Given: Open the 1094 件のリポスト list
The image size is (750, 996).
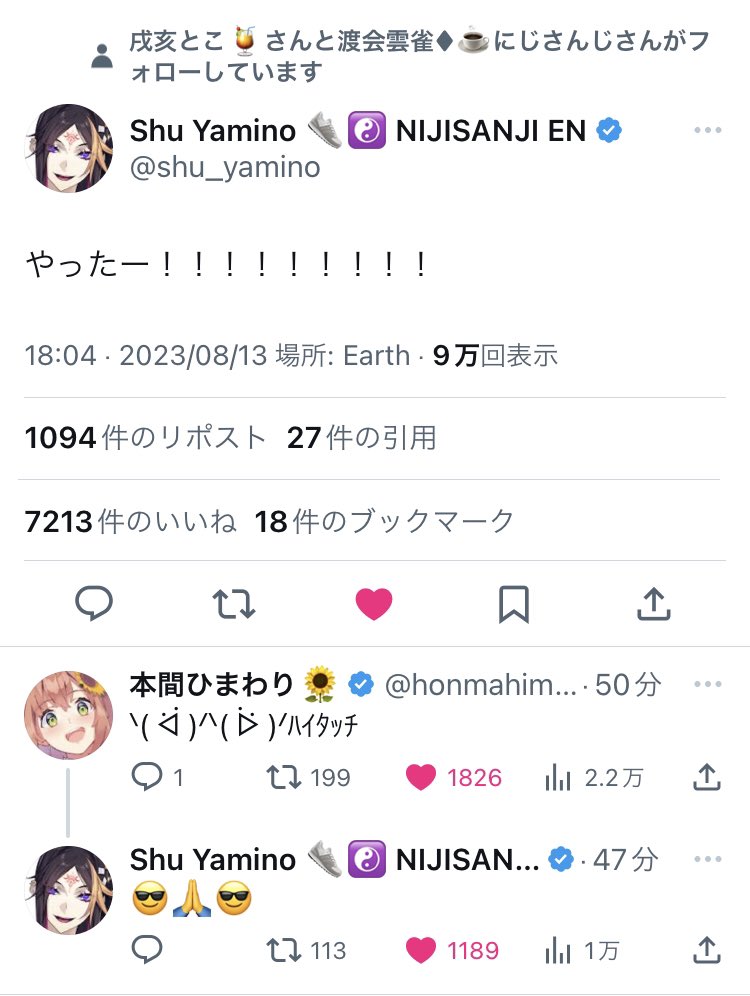Looking at the screenshot, I should pyautogui.click(x=146, y=438).
